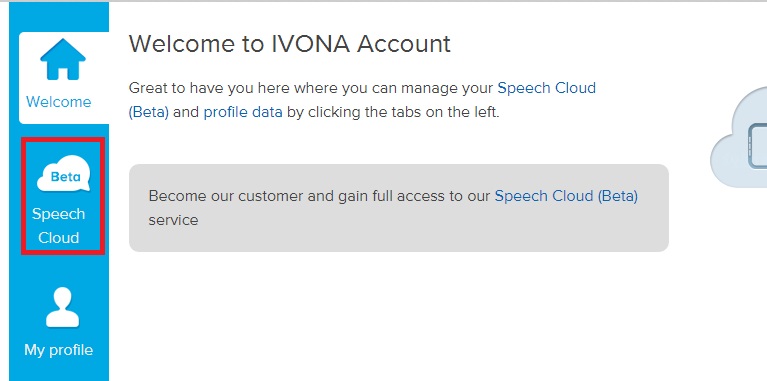Image resolution: width=767 pixels, height=381 pixels.
Task: Open the My profile sidebar label
Action: point(59,350)
